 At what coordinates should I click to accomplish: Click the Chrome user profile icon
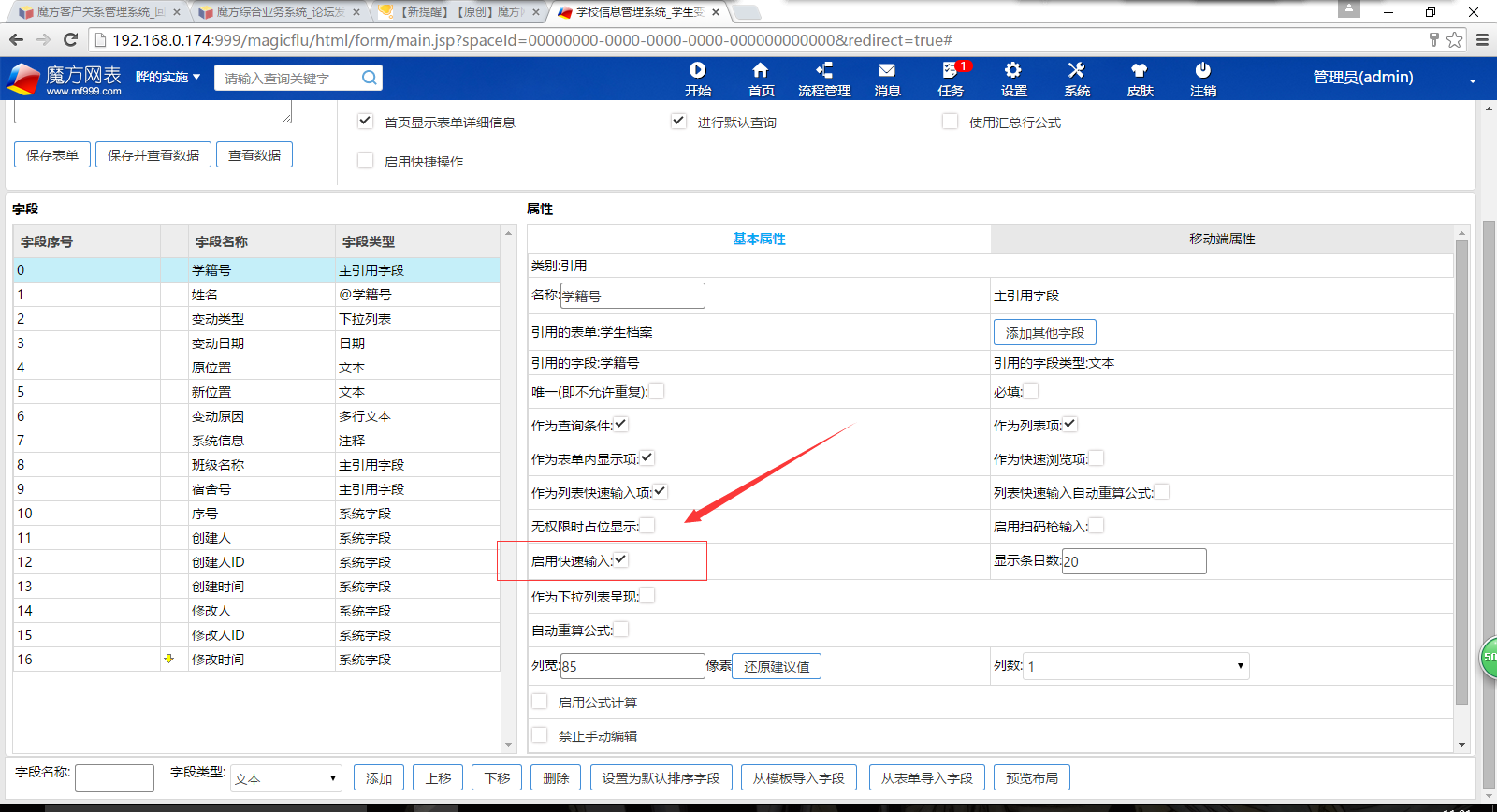pos(1348,8)
